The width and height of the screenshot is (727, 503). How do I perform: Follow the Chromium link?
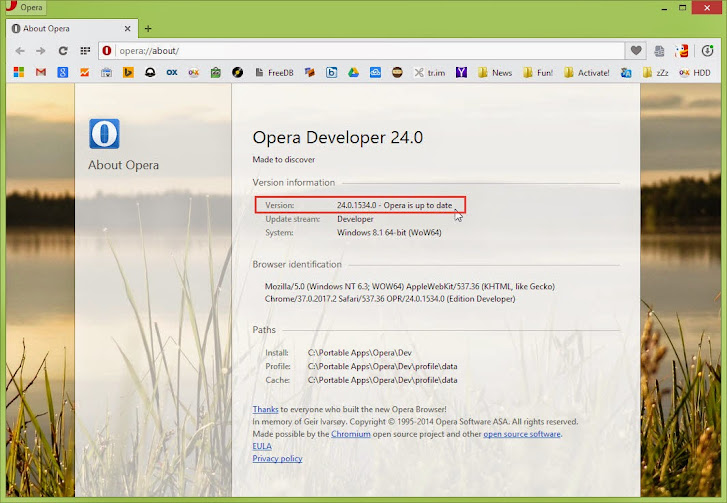coord(351,434)
